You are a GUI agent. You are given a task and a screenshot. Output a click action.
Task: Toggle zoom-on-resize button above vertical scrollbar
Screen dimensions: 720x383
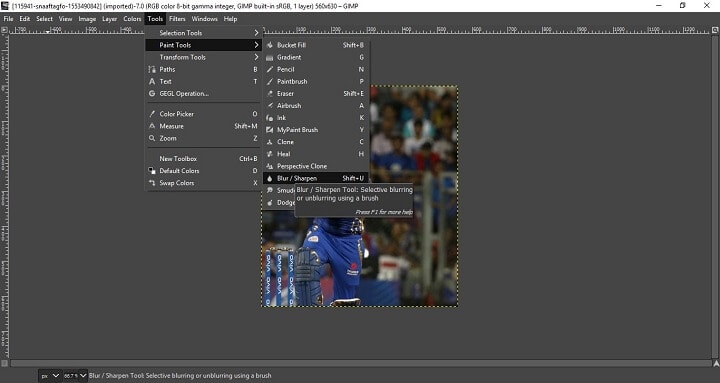pos(715,30)
